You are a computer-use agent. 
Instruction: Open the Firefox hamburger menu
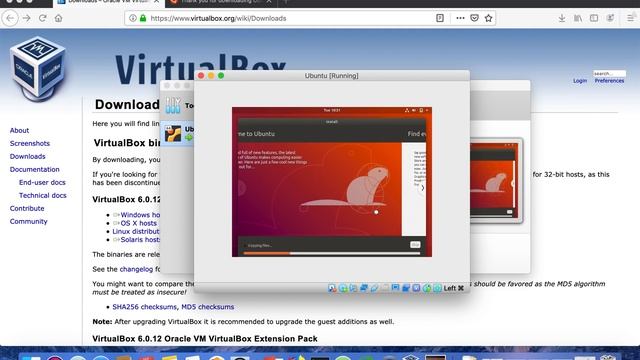pyautogui.click(x=631, y=18)
